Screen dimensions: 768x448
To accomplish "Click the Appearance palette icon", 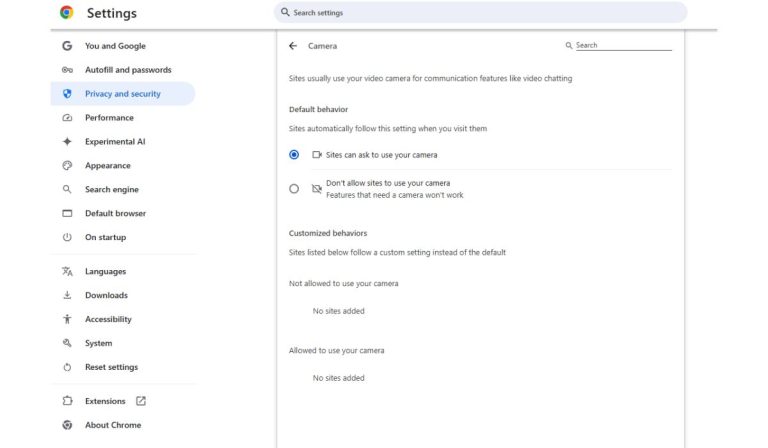I will click(x=67, y=166).
